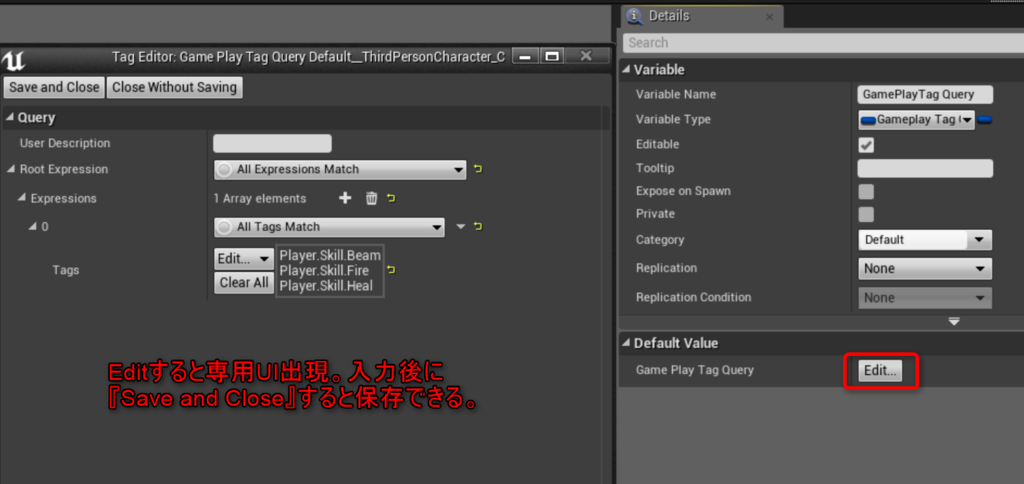This screenshot has width=1024, height=484.
Task: Click Close Without Saving button
Action: point(174,87)
